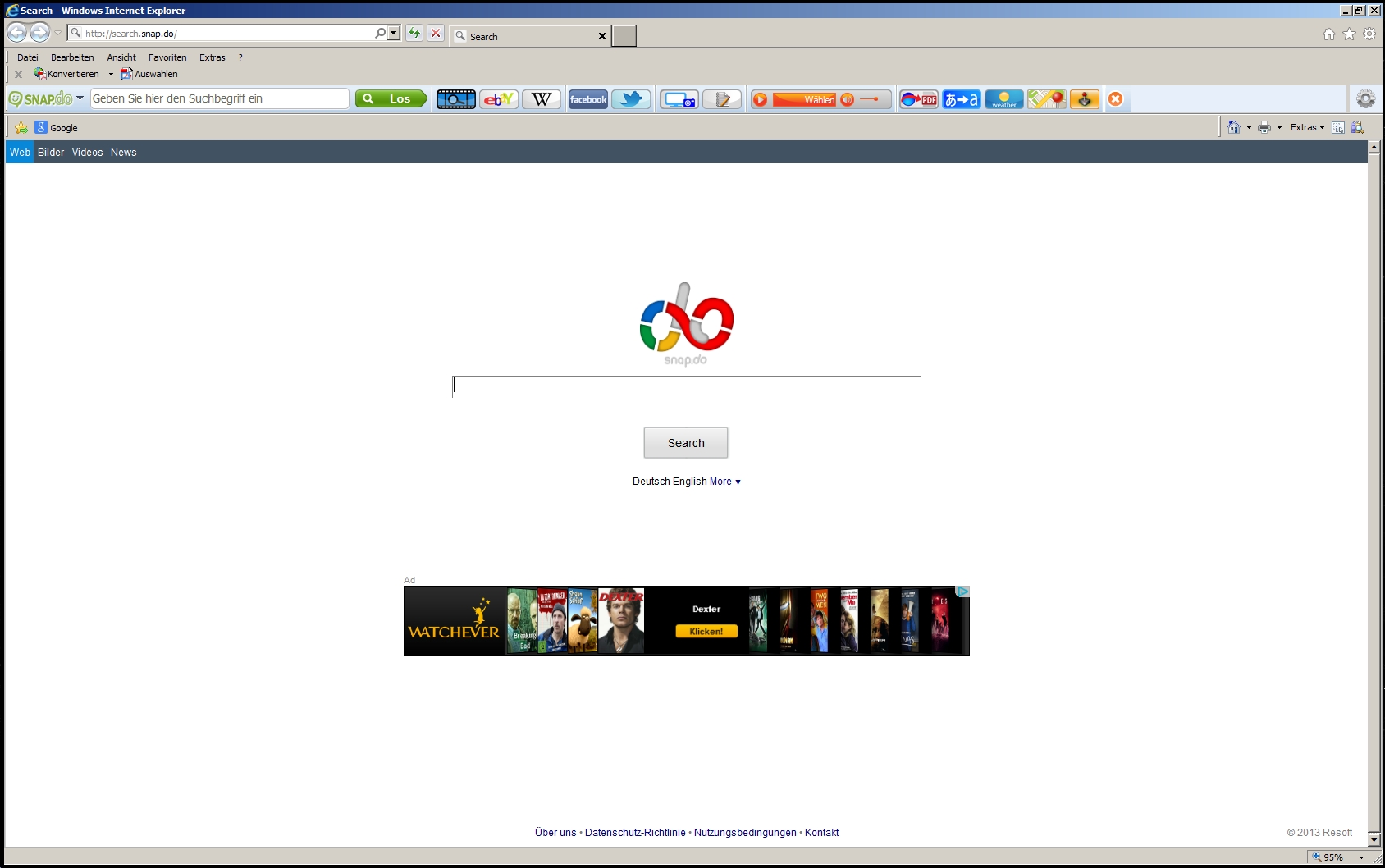Screen dimensions: 1385x868
Task: Switch to the Videos search tab
Action: point(87,153)
